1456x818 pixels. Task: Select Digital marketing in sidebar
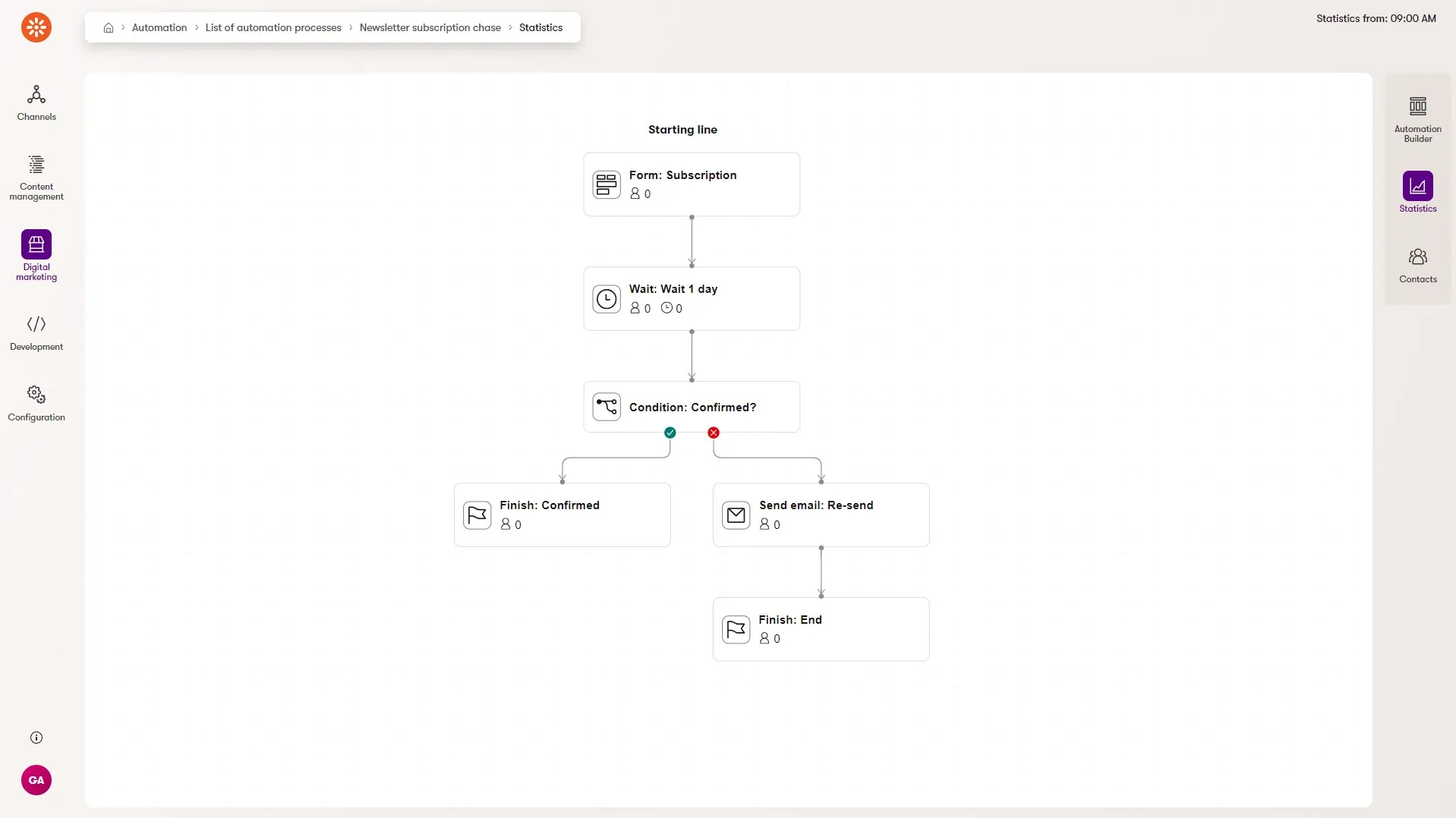[x=36, y=256]
